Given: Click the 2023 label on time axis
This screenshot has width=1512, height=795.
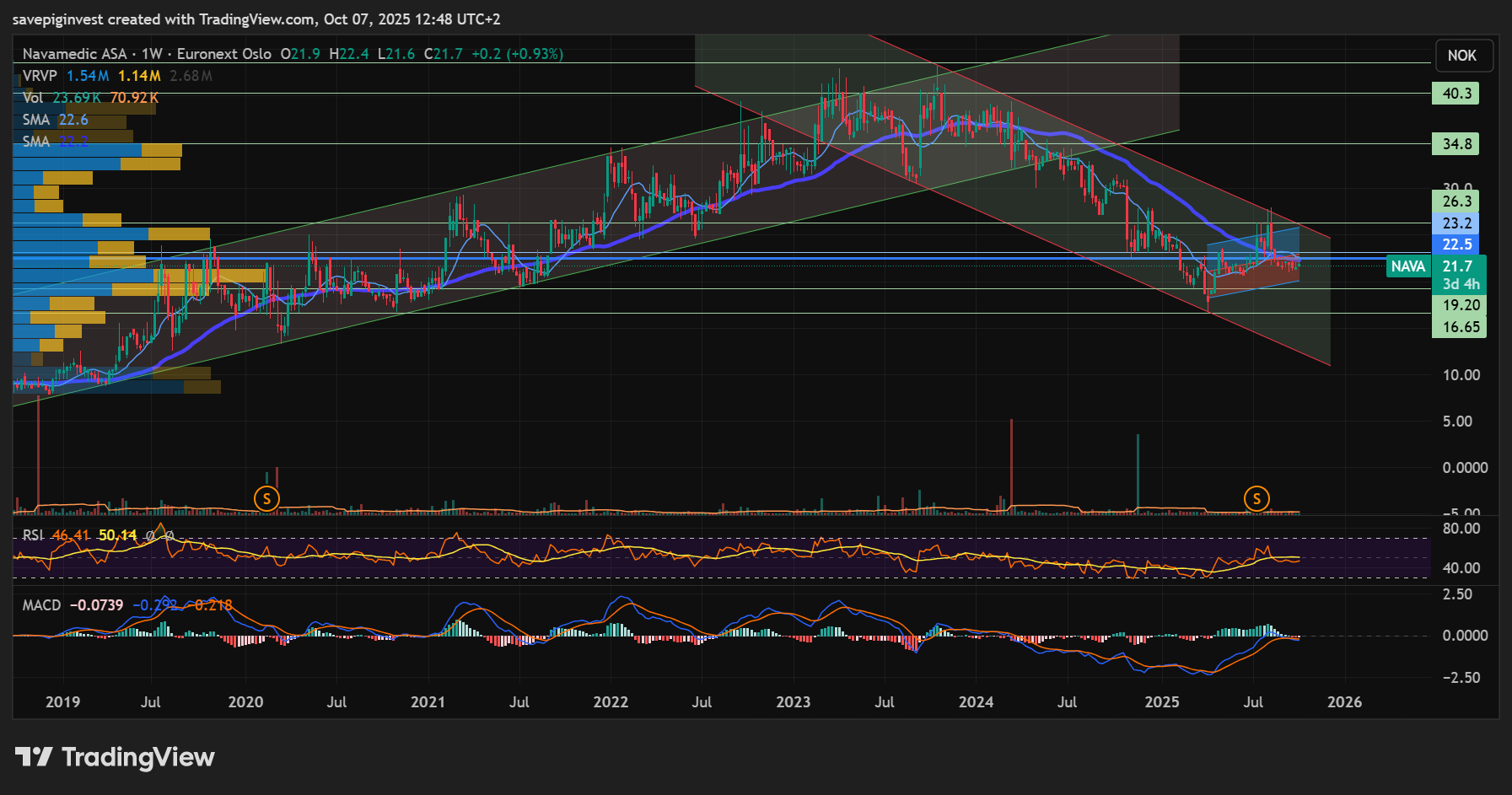Looking at the screenshot, I should click(793, 702).
